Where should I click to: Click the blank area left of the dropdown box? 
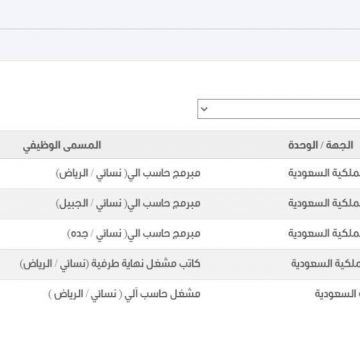click(98, 109)
